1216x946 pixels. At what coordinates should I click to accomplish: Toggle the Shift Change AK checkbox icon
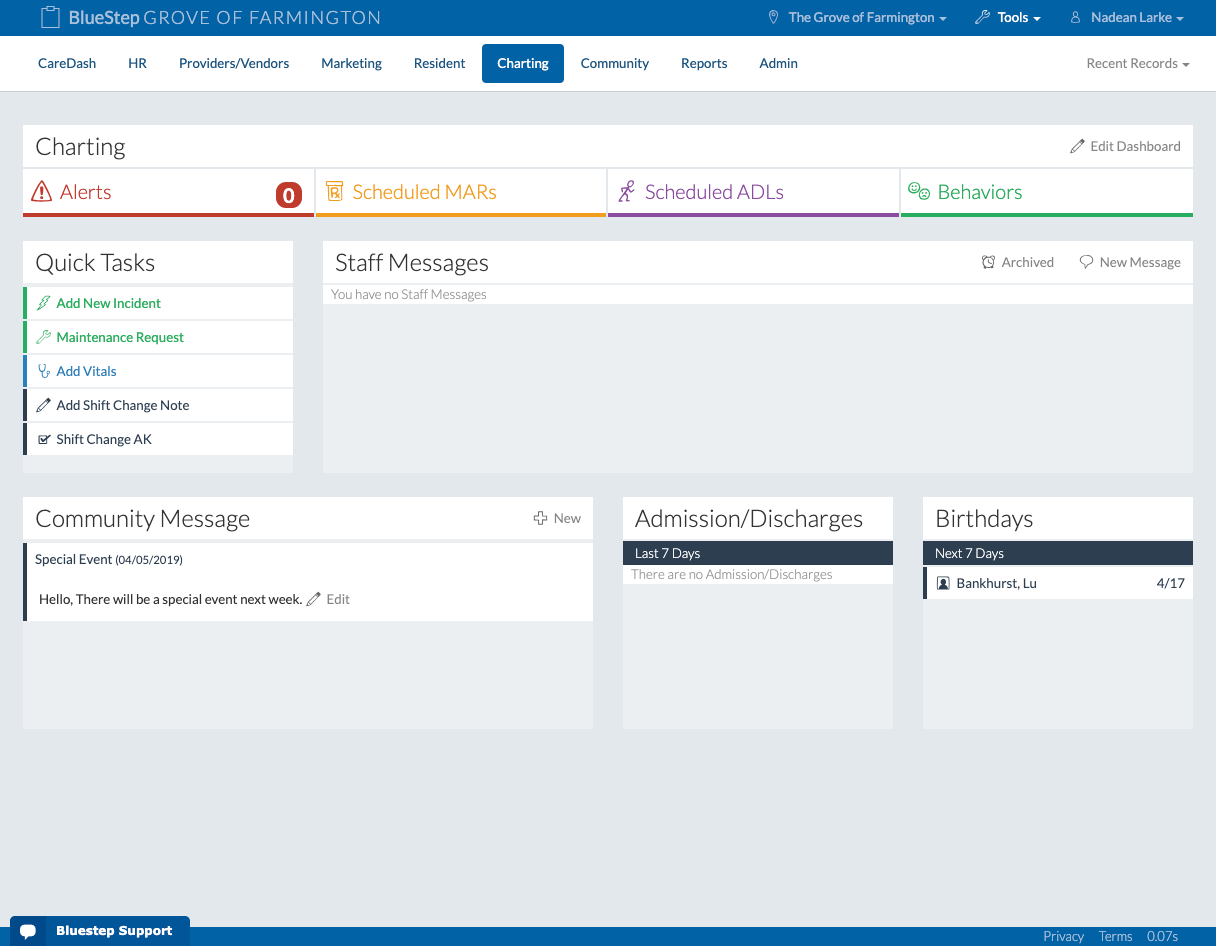pos(43,439)
